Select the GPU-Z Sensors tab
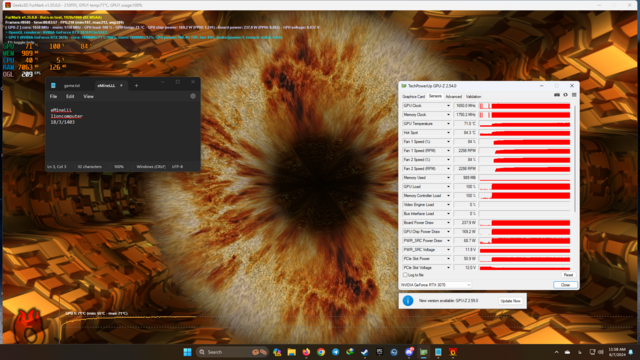 tap(435, 96)
